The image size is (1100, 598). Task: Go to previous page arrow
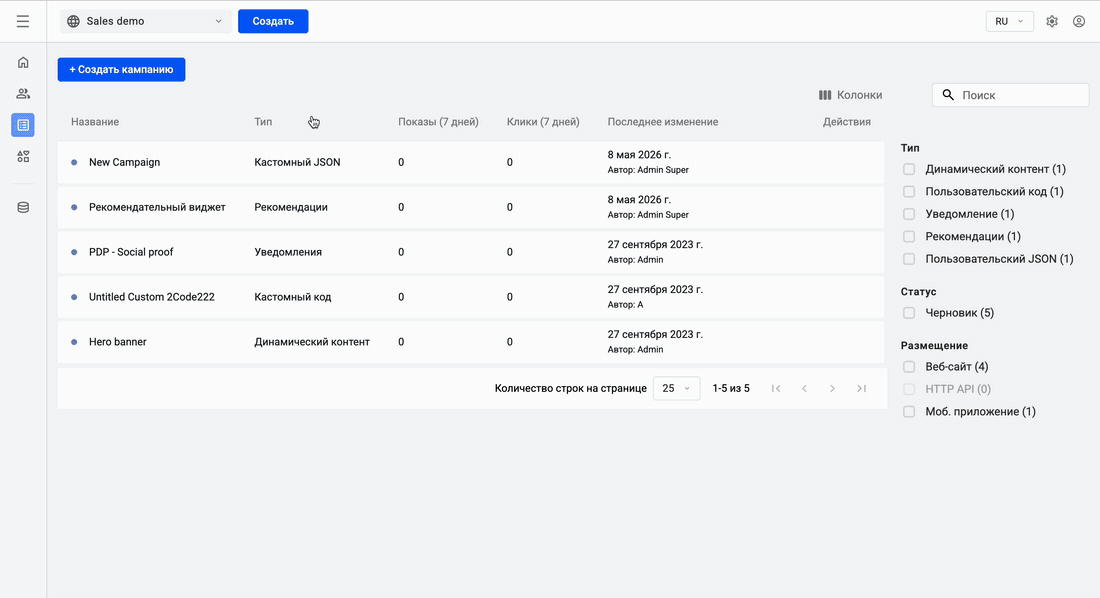coord(804,388)
